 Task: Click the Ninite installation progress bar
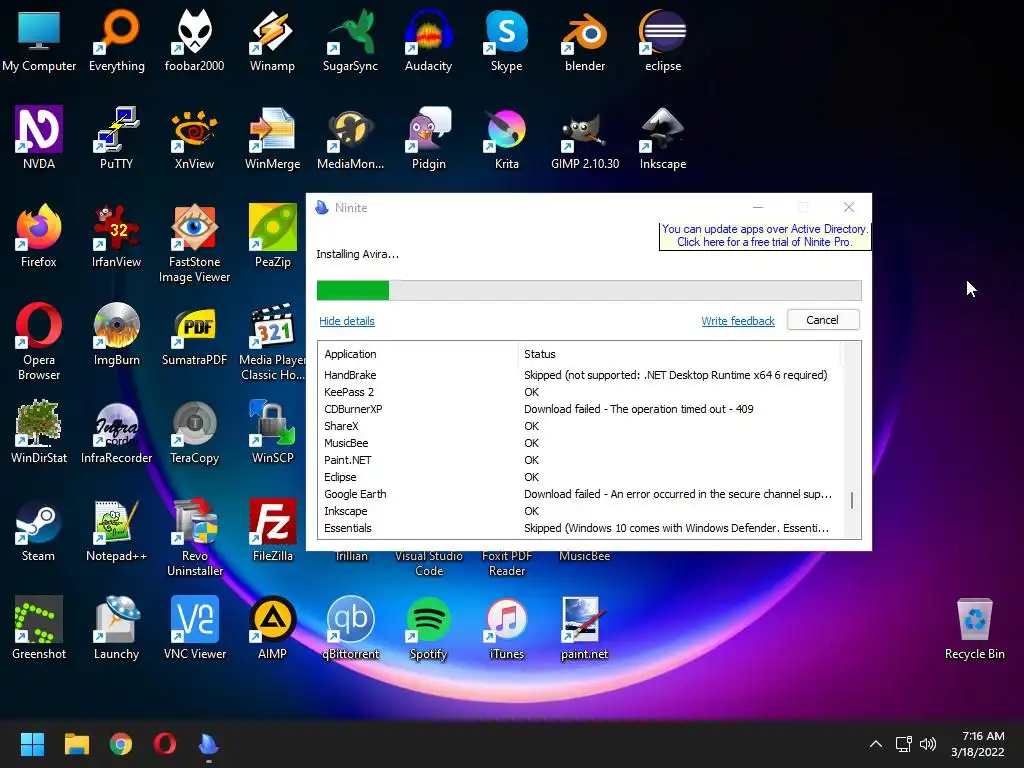pyautogui.click(x=589, y=291)
